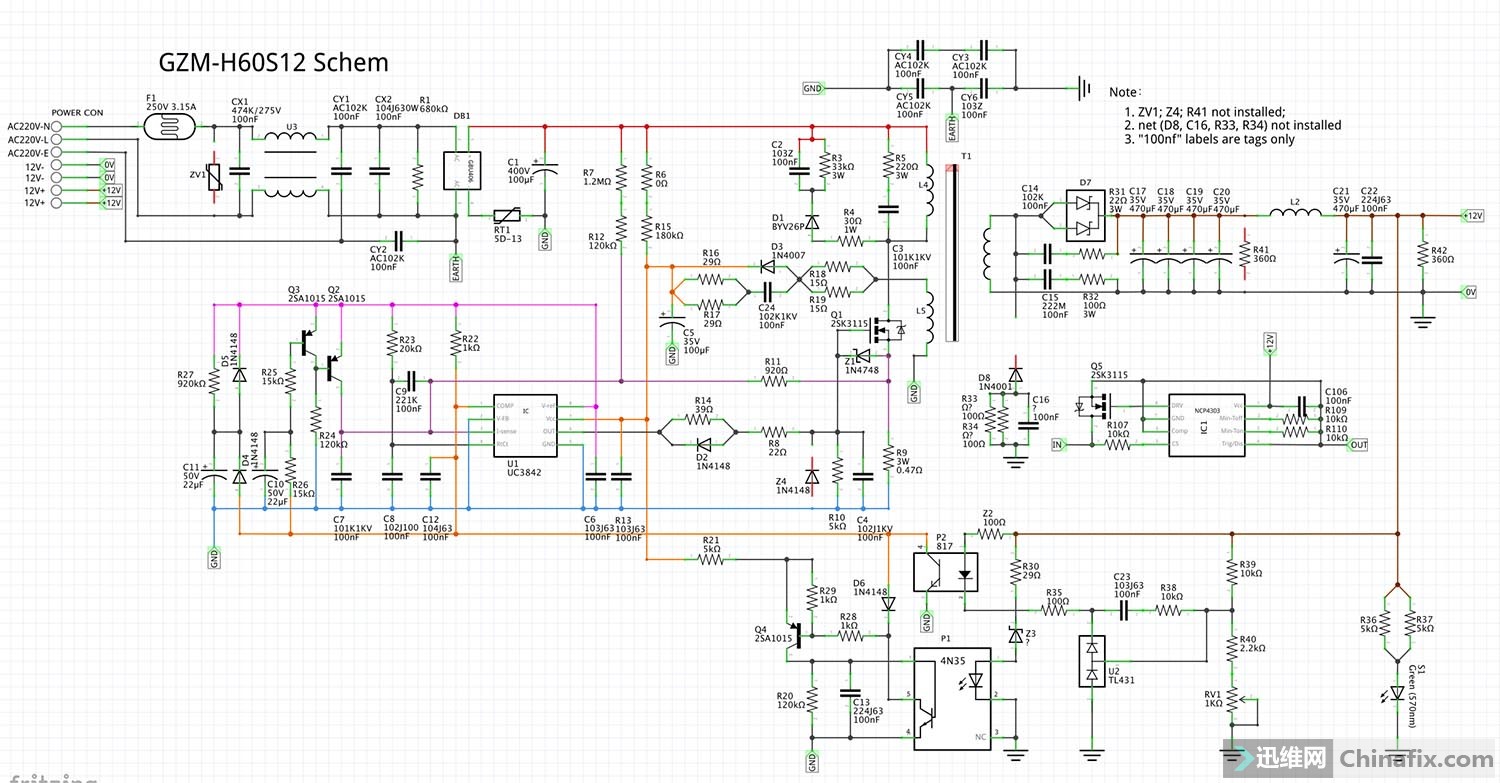Screen dimensions: 1500x783
Task: Select the U1 UC3842 controller chip
Action: pyautogui.click(x=526, y=424)
